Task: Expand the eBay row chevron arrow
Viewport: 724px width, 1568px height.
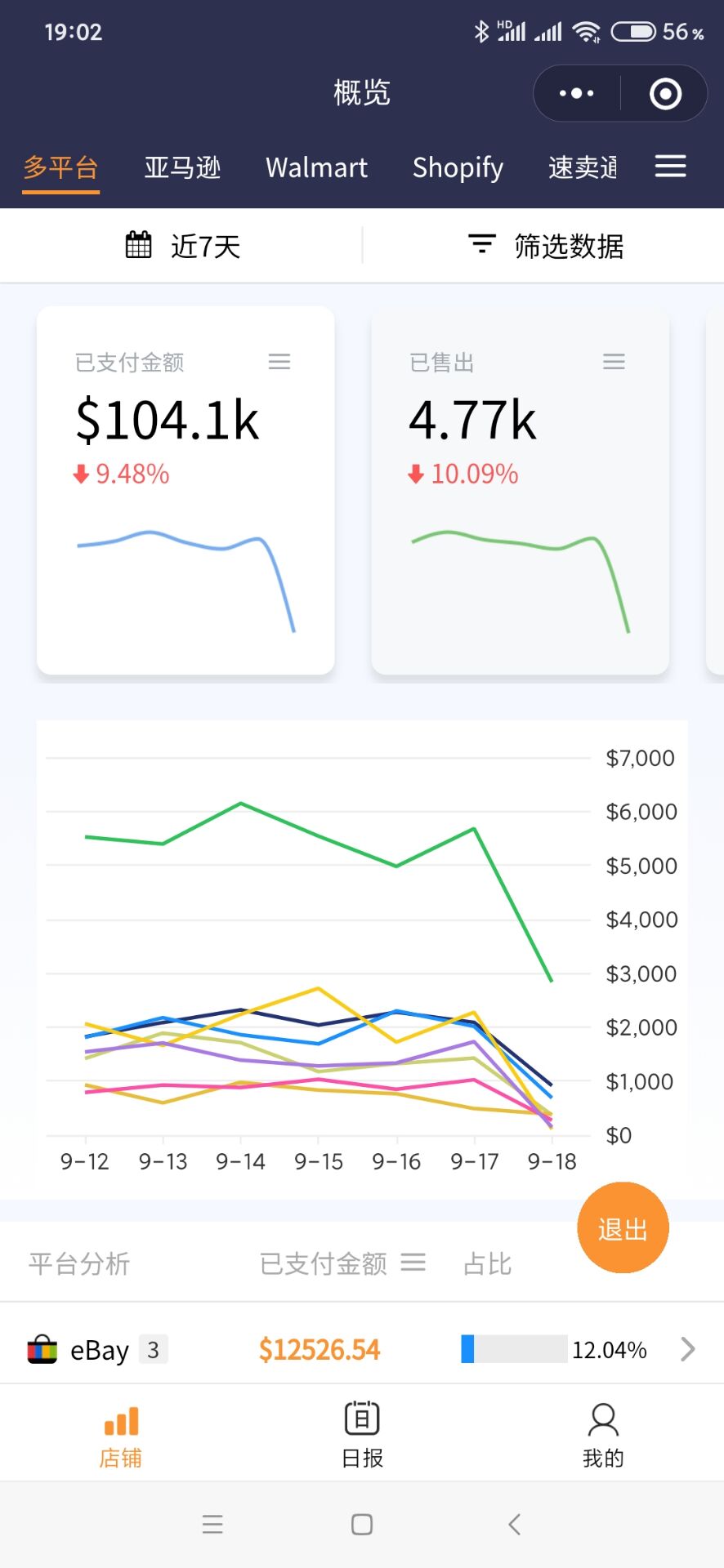Action: (x=688, y=1349)
